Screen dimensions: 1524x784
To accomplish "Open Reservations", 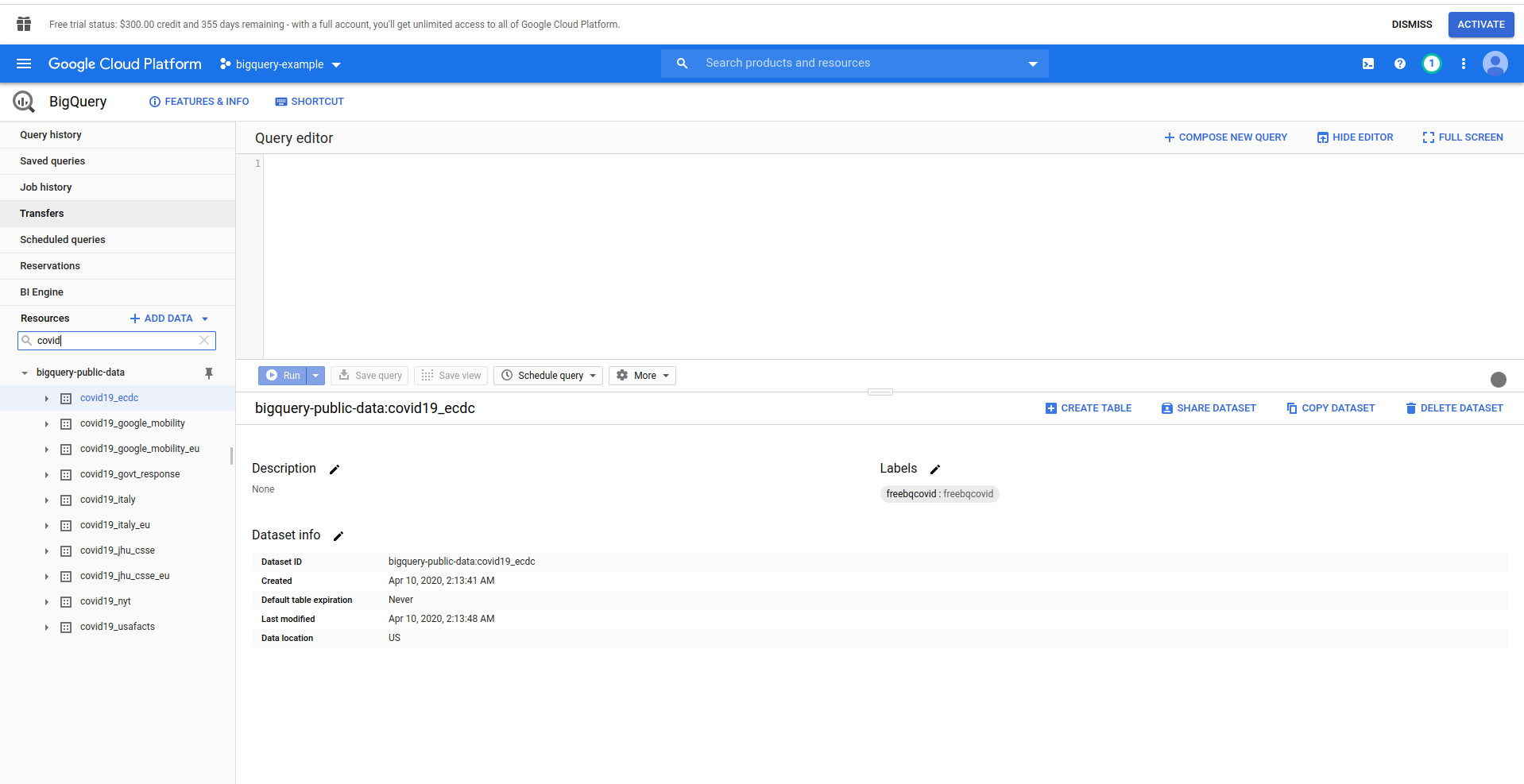I will point(118,266).
